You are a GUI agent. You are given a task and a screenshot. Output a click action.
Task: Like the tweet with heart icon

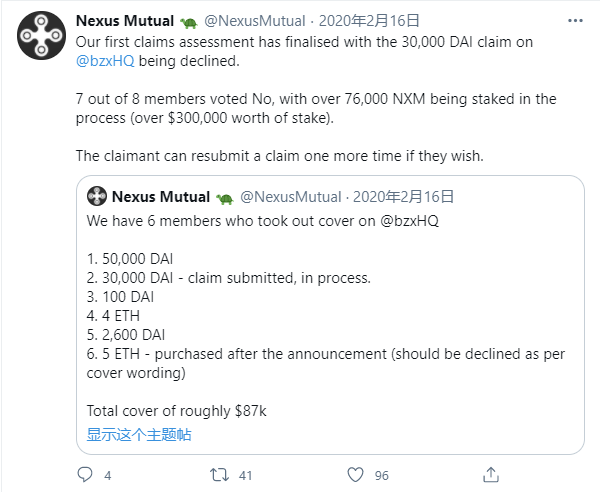(x=354, y=474)
